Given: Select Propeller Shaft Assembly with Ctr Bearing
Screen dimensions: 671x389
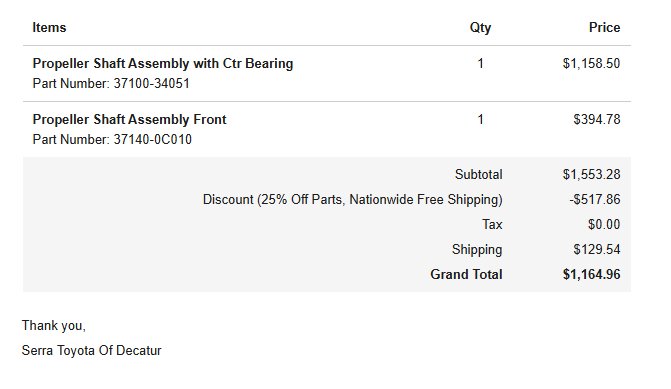Looking at the screenshot, I should tap(163, 64).
